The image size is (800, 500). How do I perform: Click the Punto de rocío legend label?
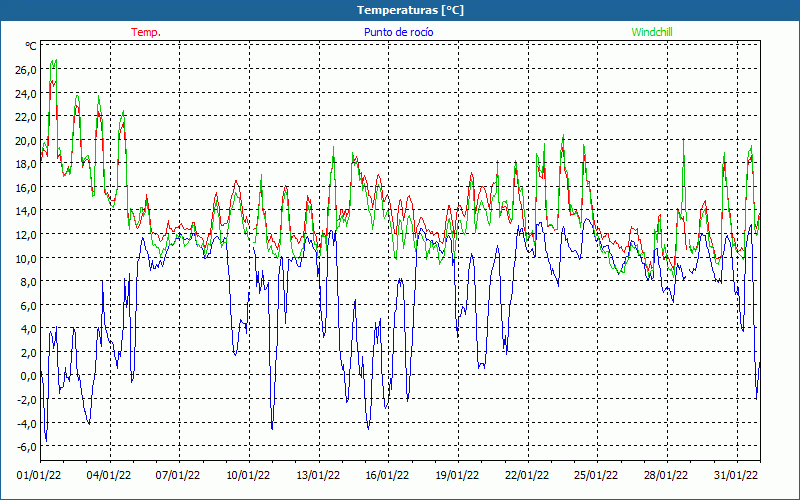click(x=398, y=32)
